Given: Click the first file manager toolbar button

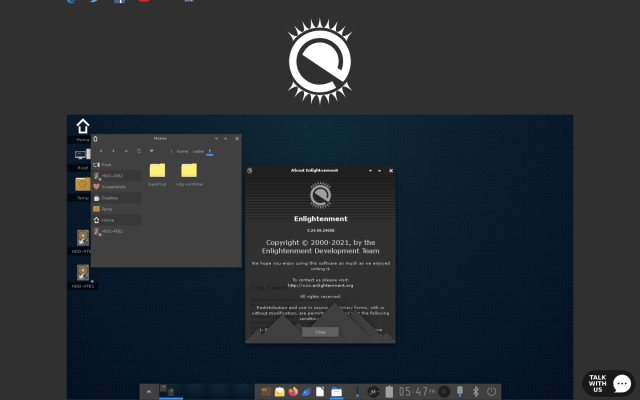Looking at the screenshot, I should pyautogui.click(x=101, y=151).
